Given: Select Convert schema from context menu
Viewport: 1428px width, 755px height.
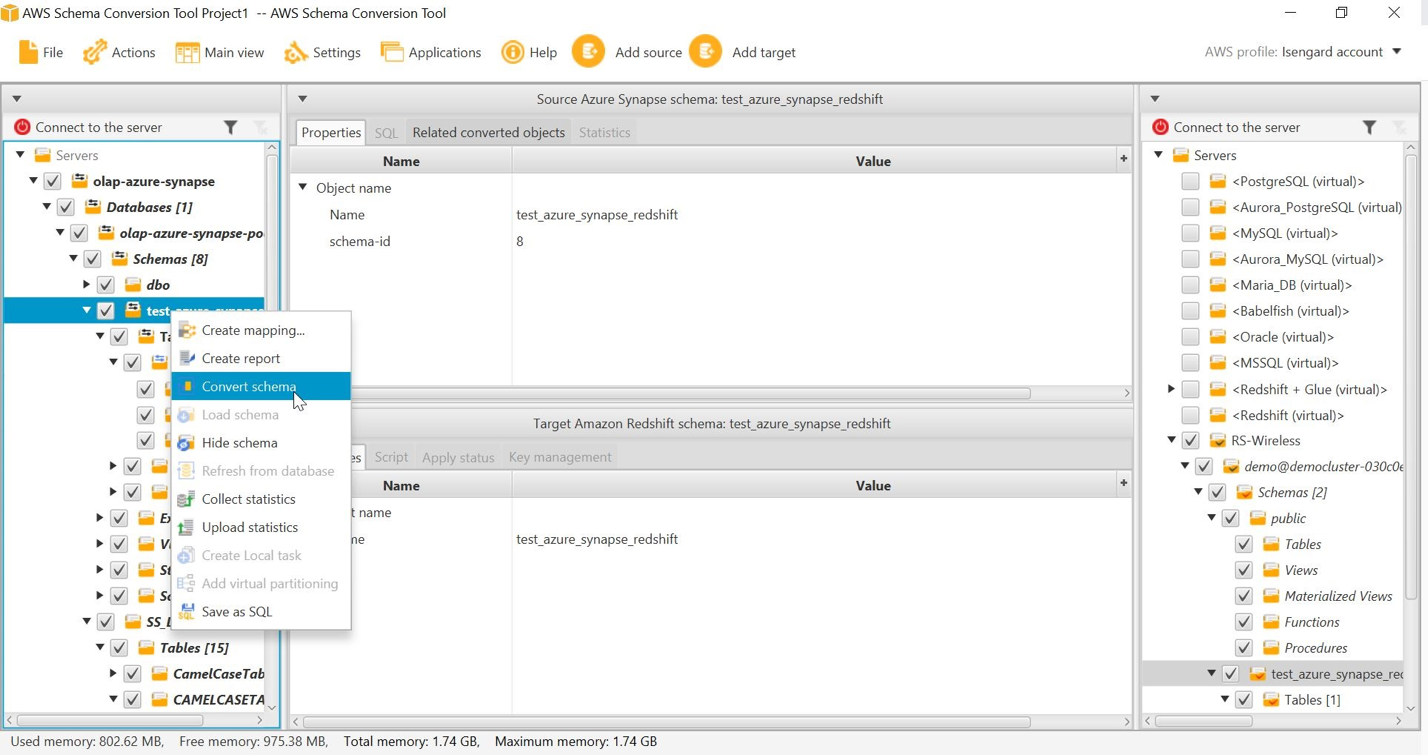Looking at the screenshot, I should coord(261,386).
